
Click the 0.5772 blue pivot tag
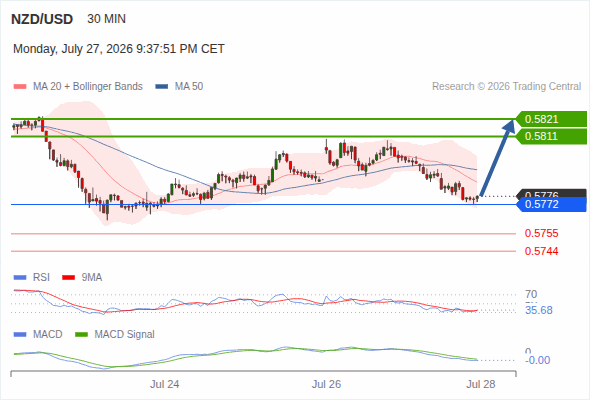552,204
